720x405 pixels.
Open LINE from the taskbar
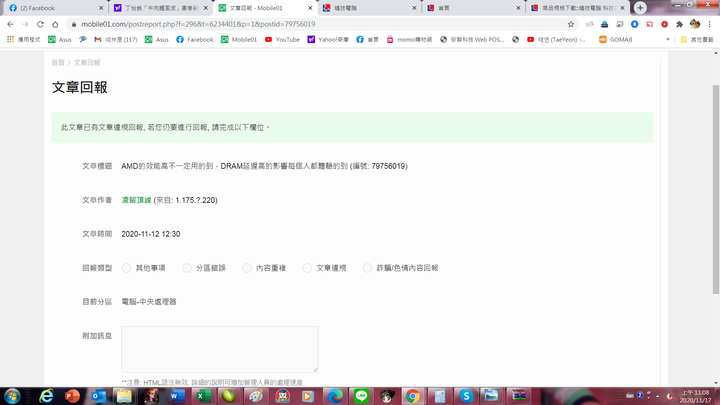point(361,396)
